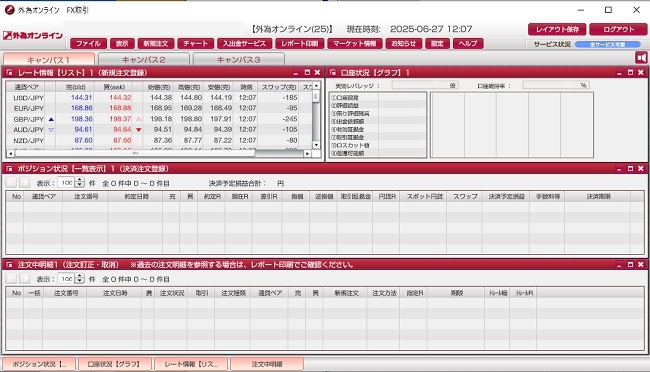Click the 注文中明細 panel title icon
The height and width of the screenshot is (372, 650).
point(10,265)
